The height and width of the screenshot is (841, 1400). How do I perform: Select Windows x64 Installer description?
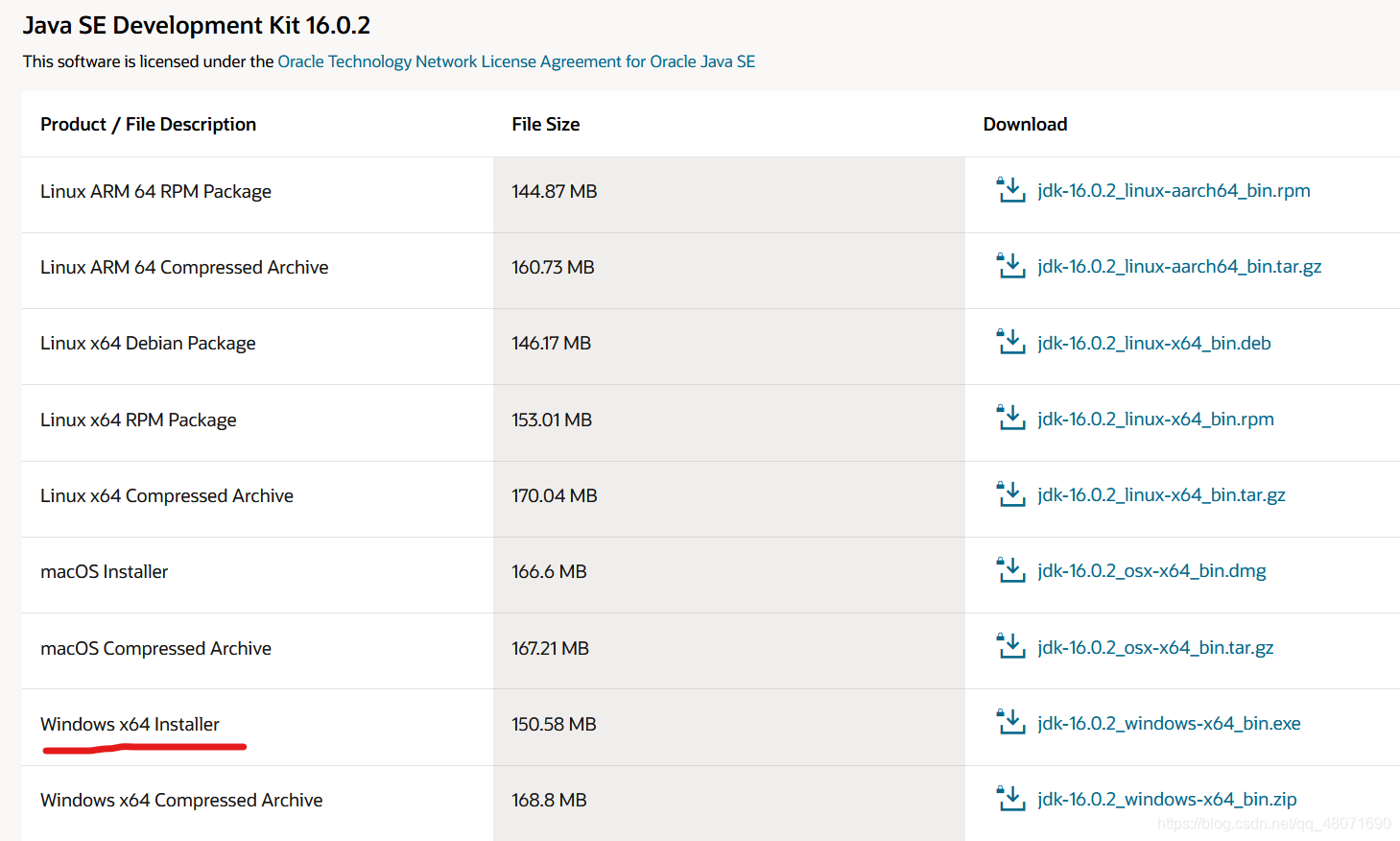coord(130,724)
